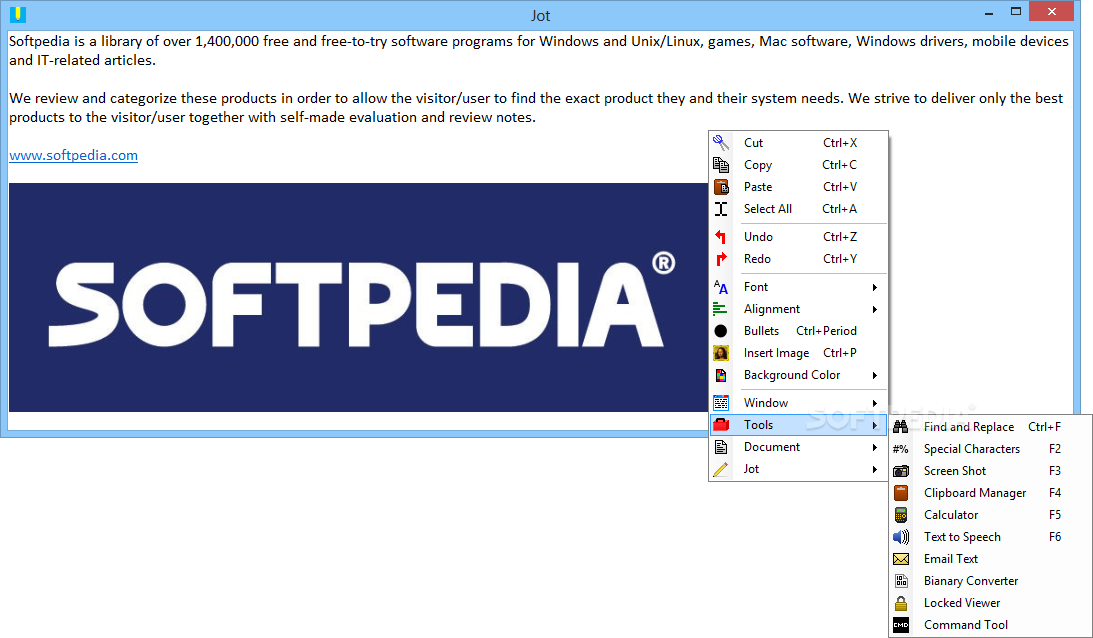Click the red Redo arrow icon

[721, 259]
